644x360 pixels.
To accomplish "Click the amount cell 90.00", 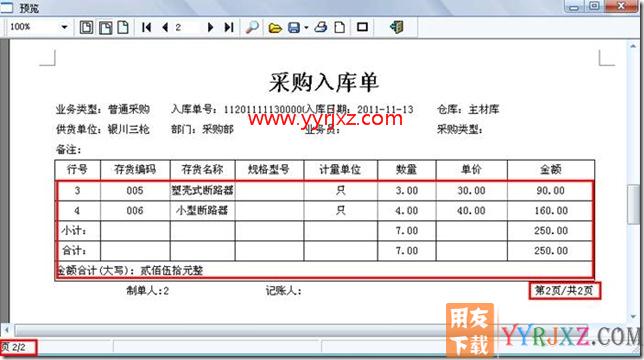I will pos(551,190).
